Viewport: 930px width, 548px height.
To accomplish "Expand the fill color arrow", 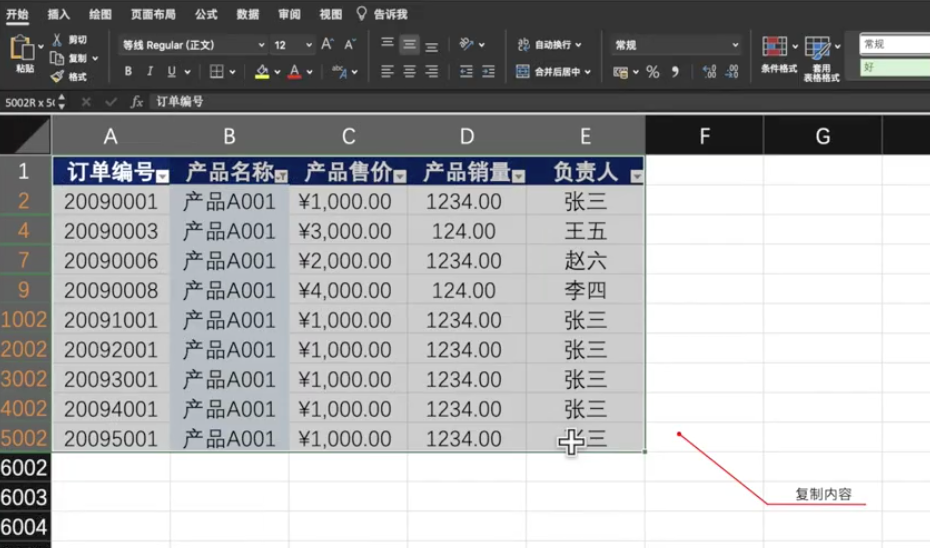I will coord(277,72).
